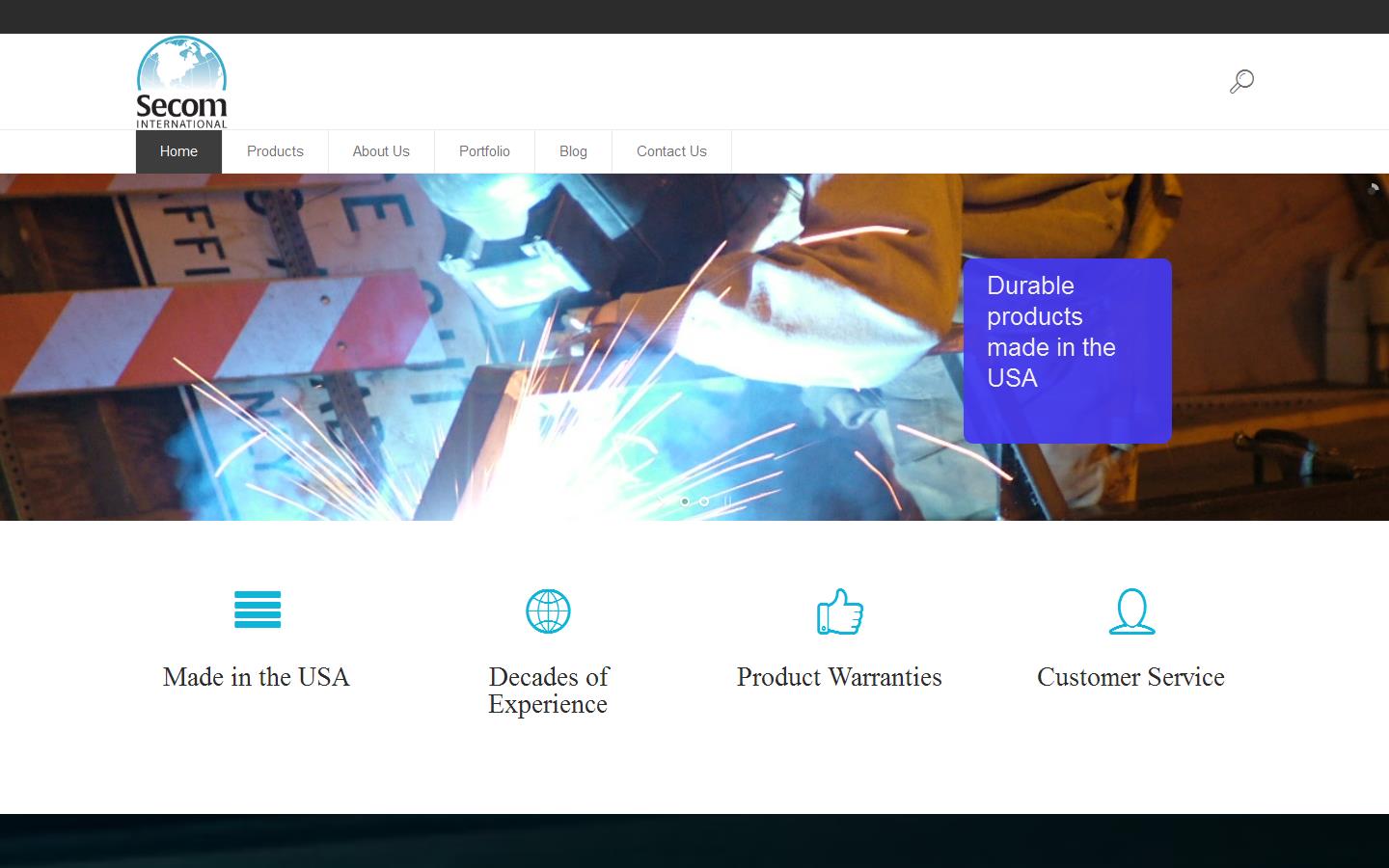Select the thumbs-up icon above Product Warranties
Screen dimensions: 1389x868
point(839,610)
